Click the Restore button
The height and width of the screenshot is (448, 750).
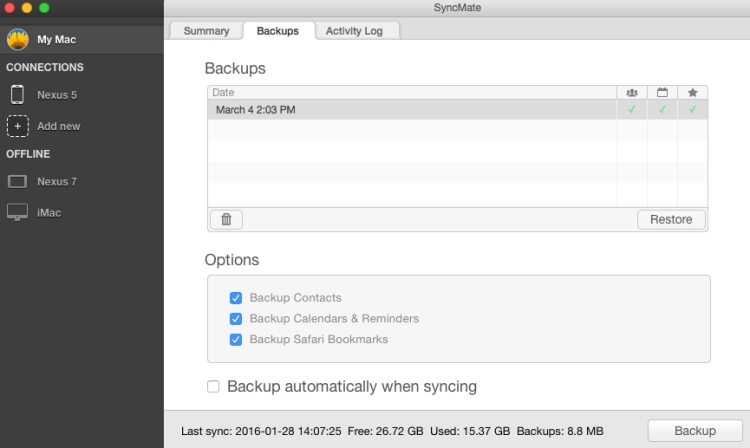(x=671, y=219)
